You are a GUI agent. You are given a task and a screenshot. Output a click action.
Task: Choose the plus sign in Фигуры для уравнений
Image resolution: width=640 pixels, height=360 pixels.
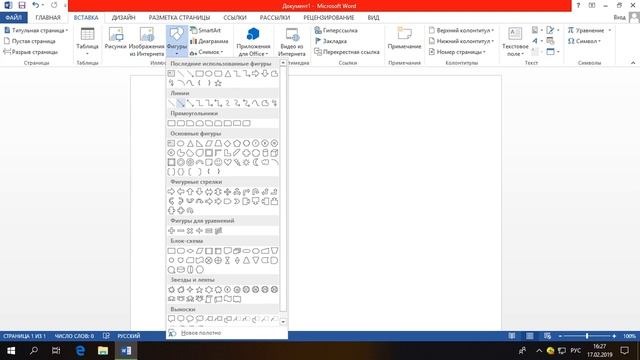click(x=171, y=231)
